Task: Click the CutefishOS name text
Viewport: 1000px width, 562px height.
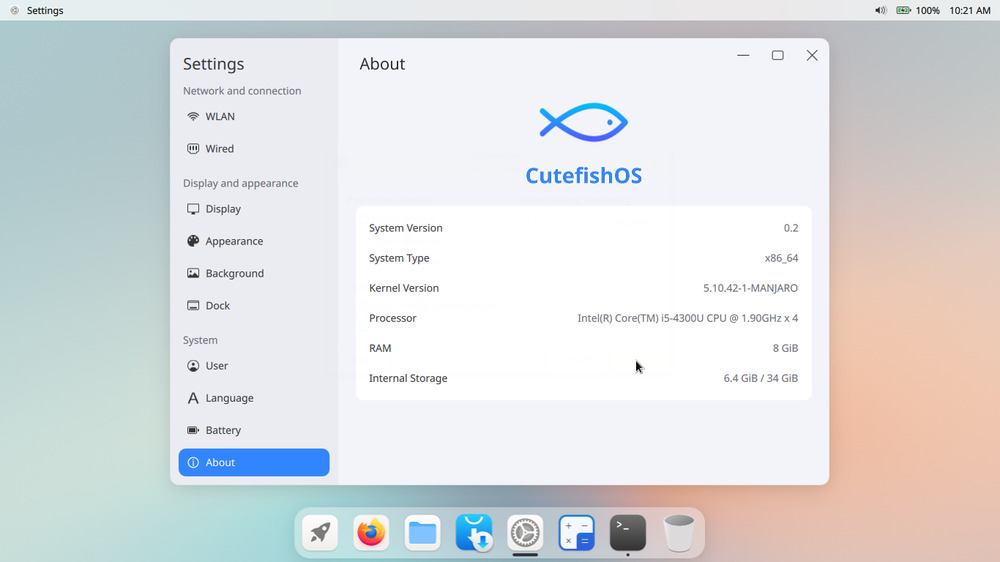Action: click(x=584, y=175)
